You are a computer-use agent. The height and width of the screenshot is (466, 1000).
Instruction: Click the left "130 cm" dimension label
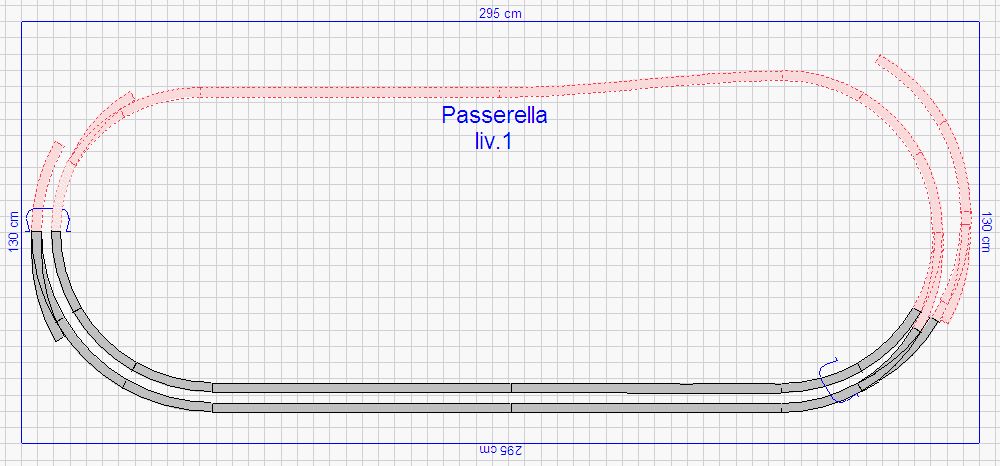click(14, 232)
